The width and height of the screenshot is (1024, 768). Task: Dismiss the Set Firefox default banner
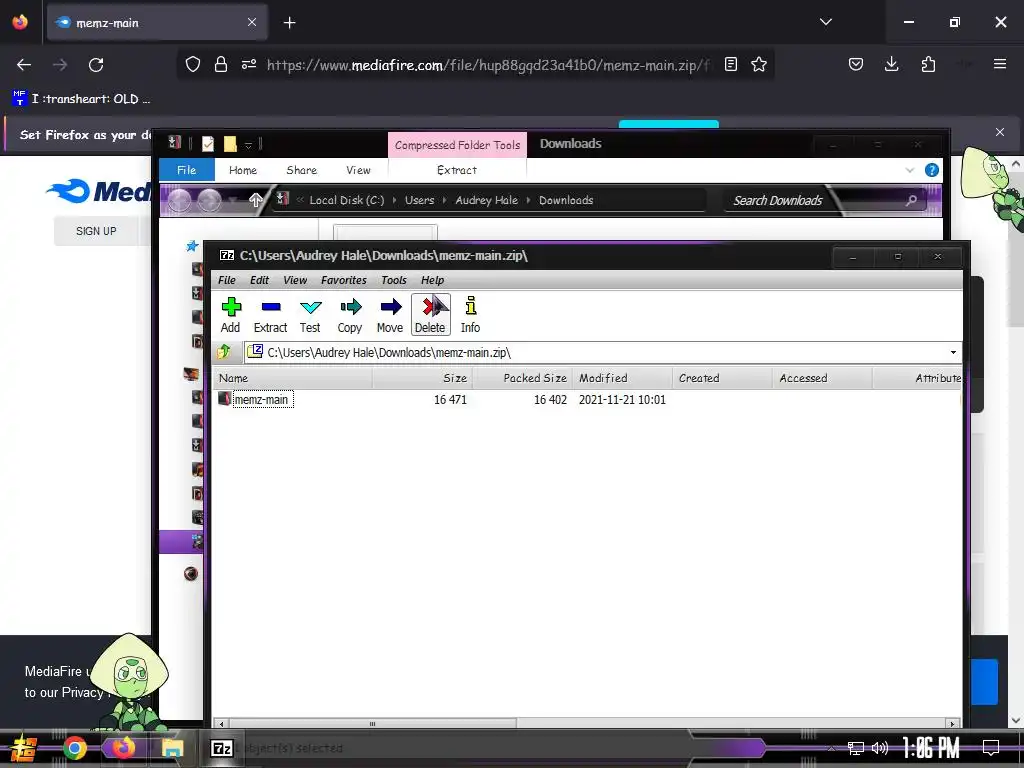tap(1000, 133)
